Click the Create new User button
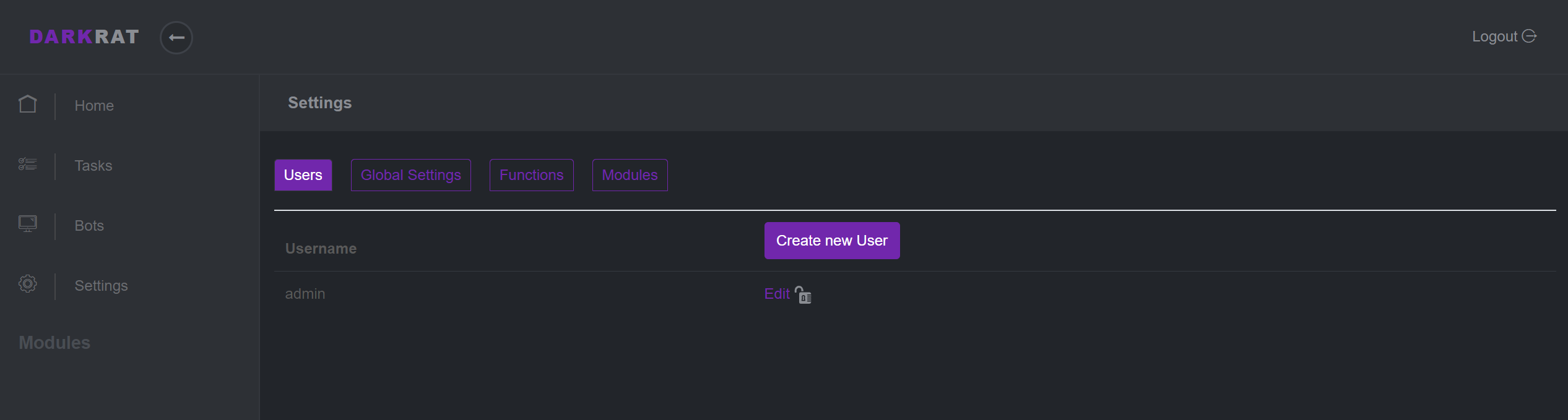1568x420 pixels. pos(832,241)
